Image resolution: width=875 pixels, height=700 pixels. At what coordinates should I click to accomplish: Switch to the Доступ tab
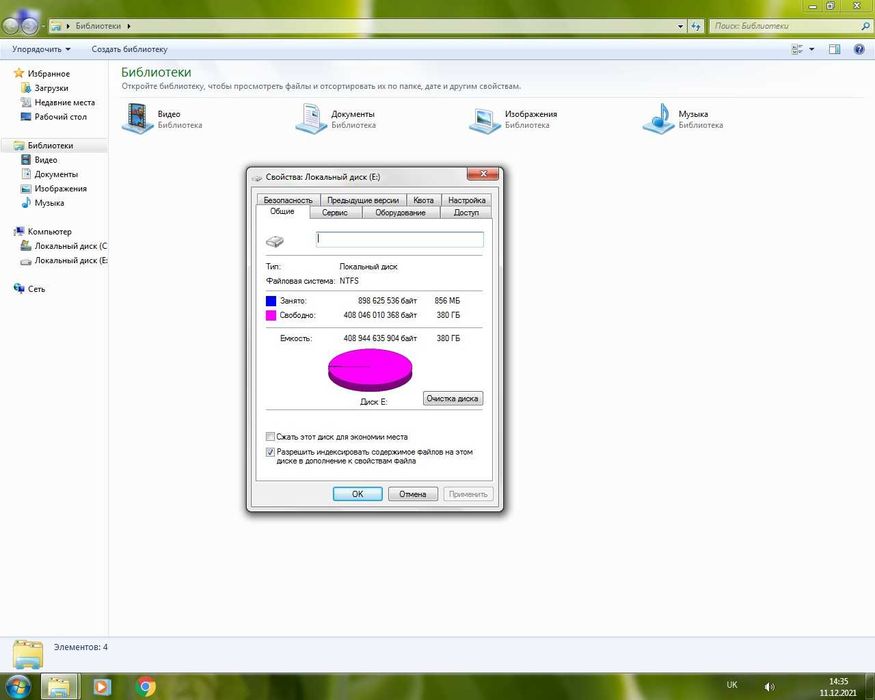pos(466,213)
